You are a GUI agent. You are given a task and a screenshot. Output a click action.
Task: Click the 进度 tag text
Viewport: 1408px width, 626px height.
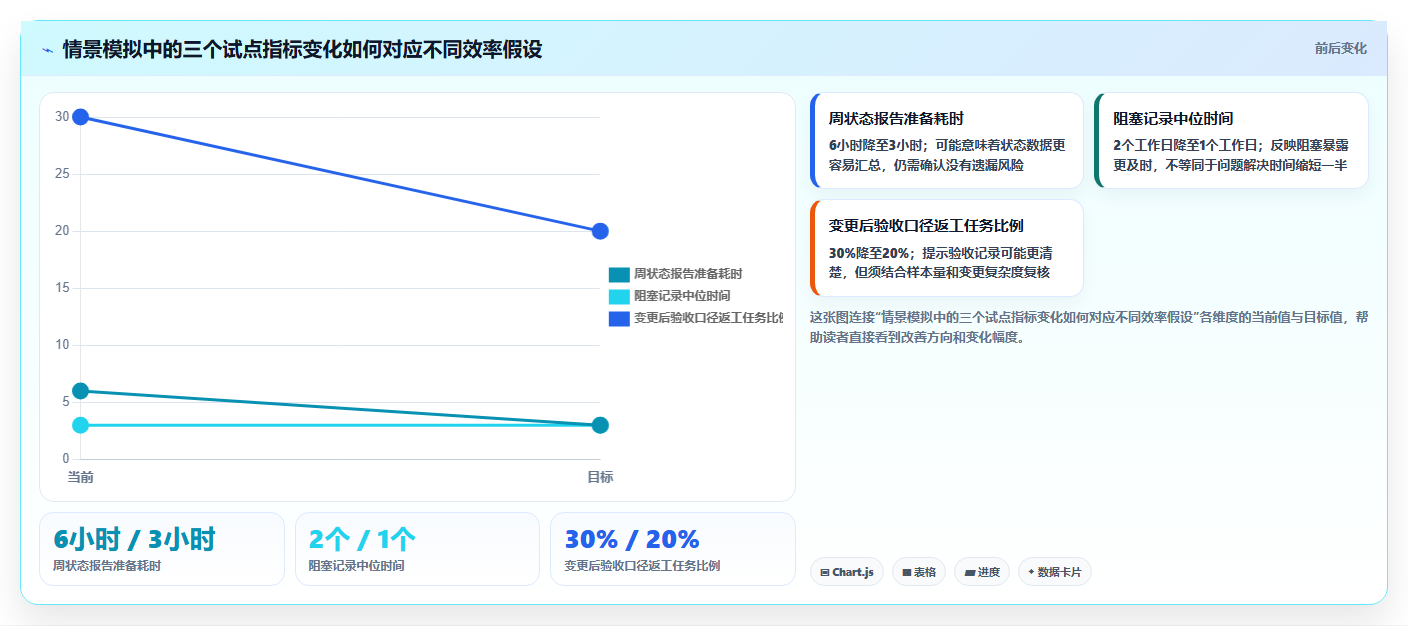989,573
